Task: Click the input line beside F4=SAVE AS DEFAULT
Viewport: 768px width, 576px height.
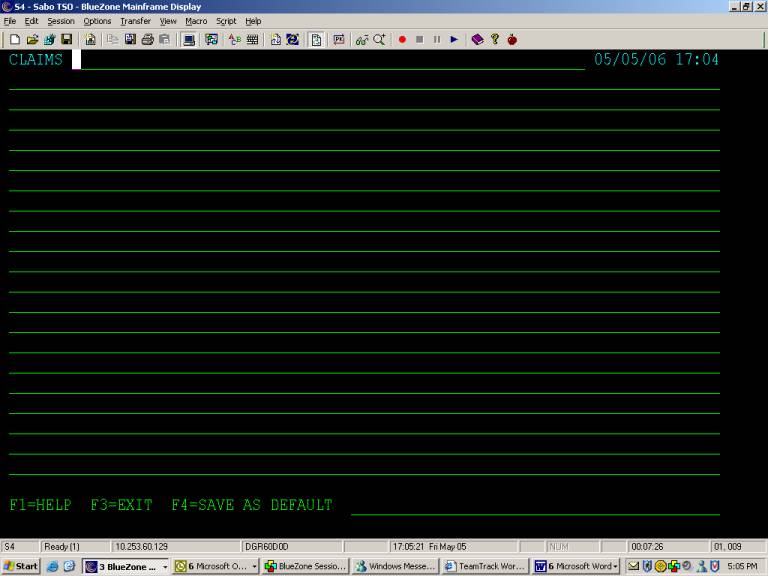Action: [x=535, y=505]
